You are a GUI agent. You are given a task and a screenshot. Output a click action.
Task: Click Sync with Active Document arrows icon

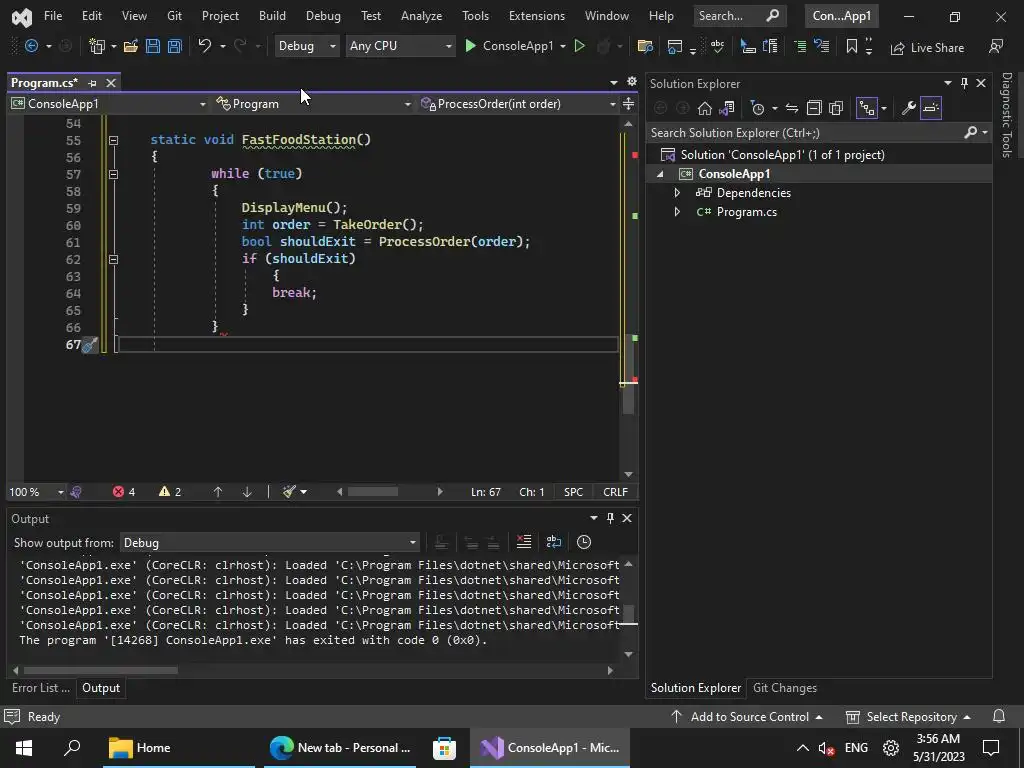(792, 108)
